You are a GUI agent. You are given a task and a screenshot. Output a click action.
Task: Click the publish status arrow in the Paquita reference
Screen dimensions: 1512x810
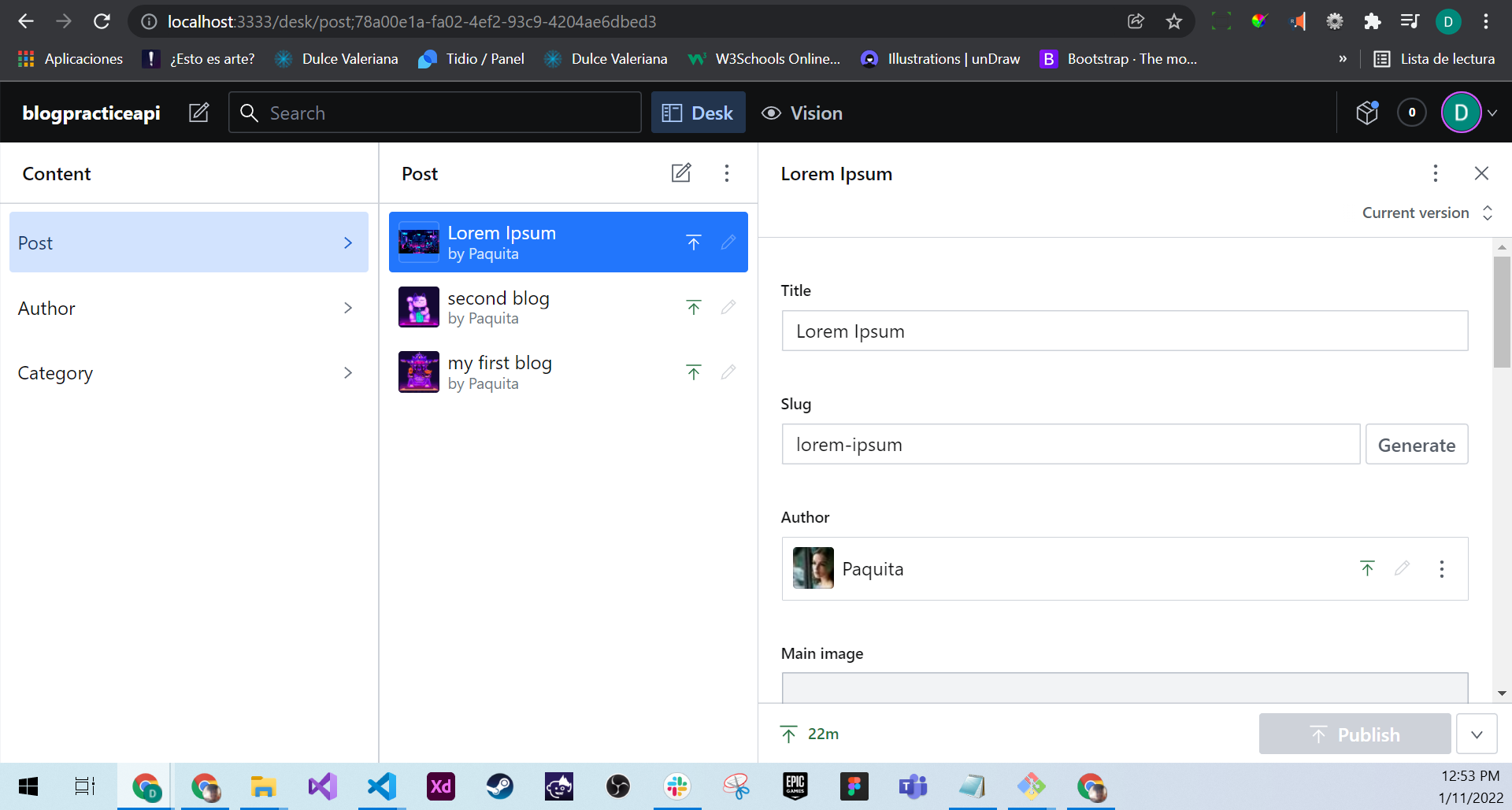pos(1368,568)
